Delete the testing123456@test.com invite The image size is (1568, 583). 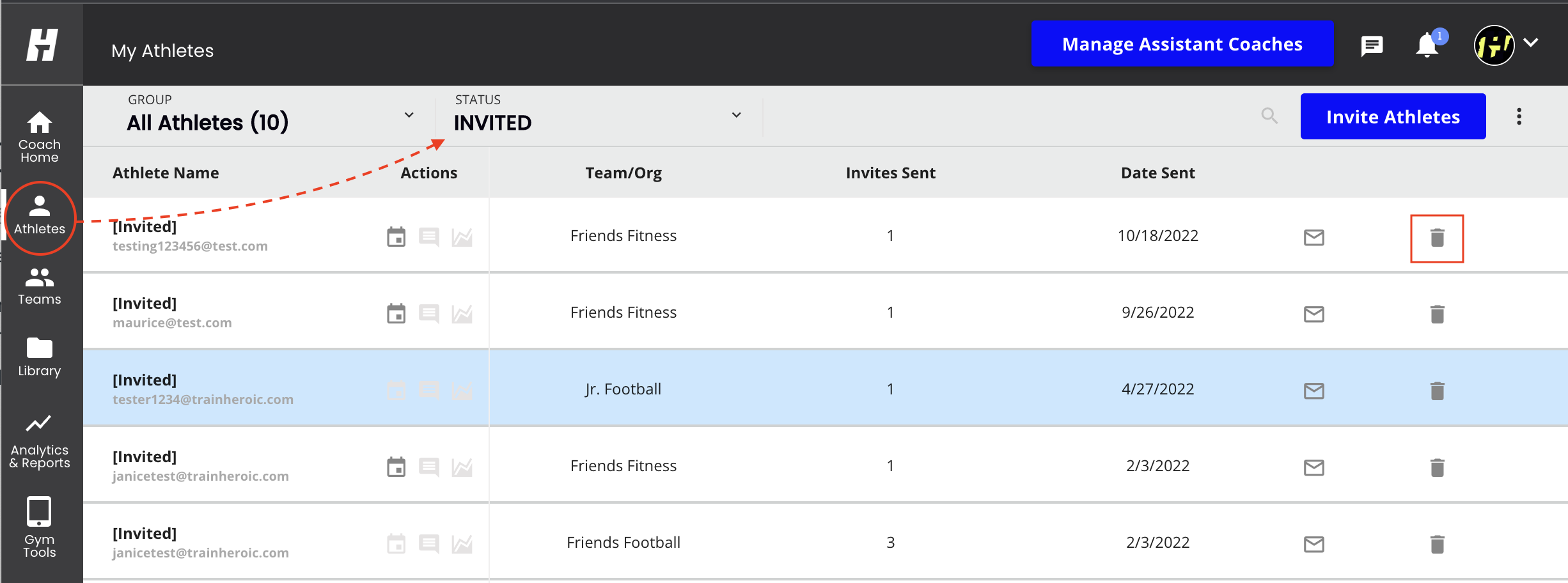click(1437, 238)
